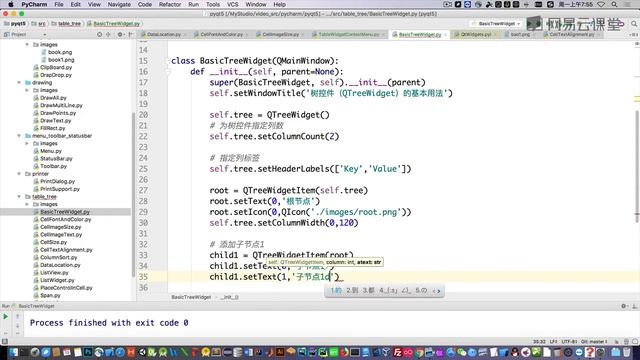This screenshot has height=360, width=640.
Task: Open the File menu
Action: tap(59, 4)
